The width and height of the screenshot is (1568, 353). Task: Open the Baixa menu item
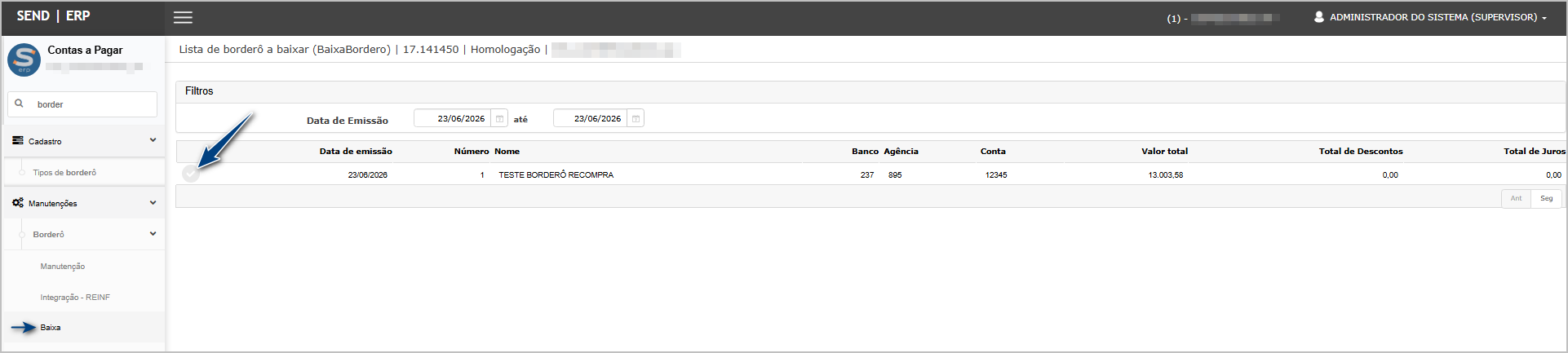pyautogui.click(x=51, y=328)
